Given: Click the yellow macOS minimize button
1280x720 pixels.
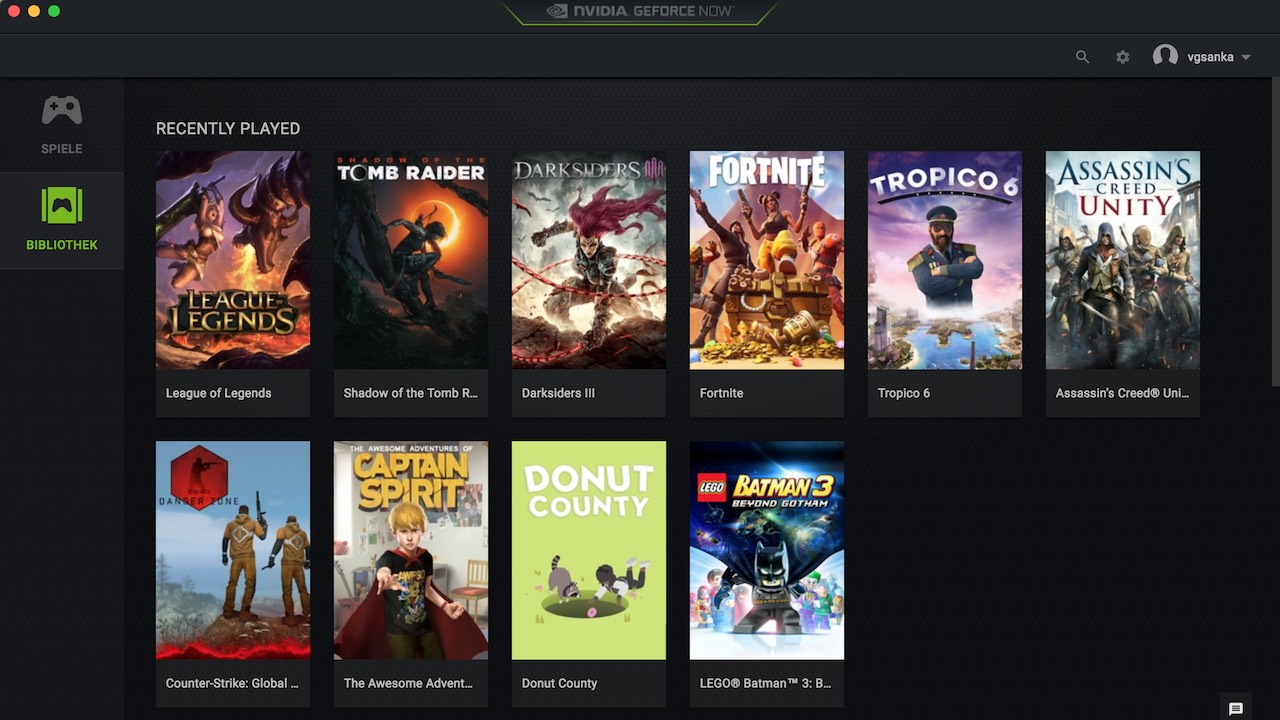Looking at the screenshot, I should pyautogui.click(x=34, y=11).
